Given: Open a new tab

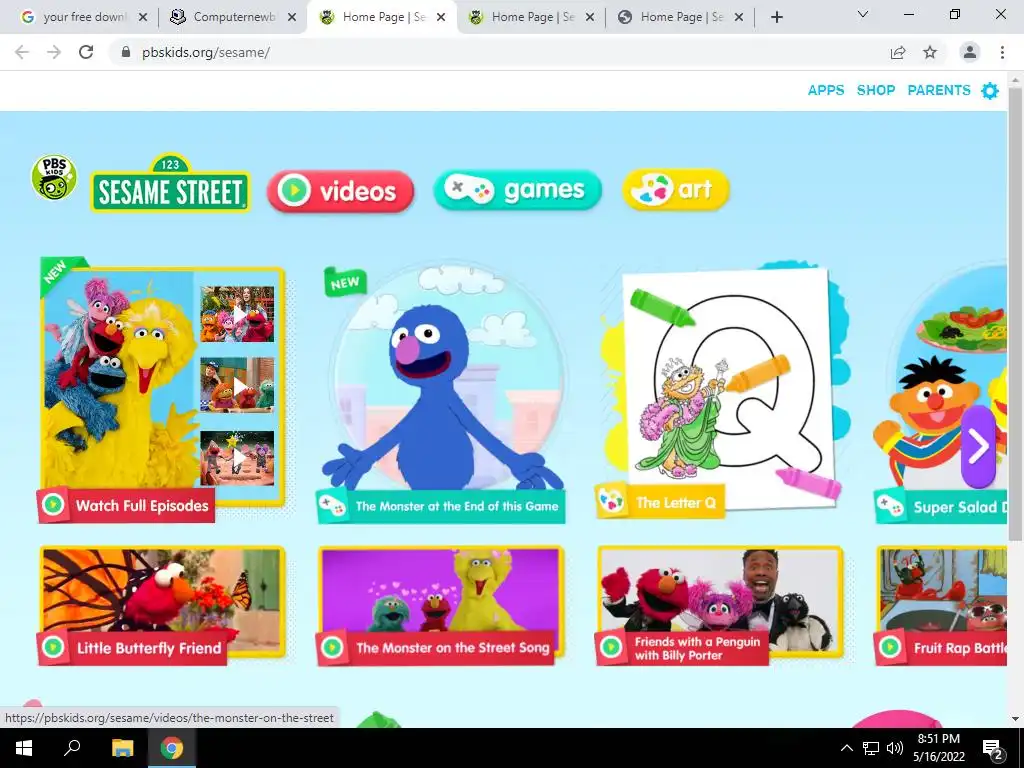Looking at the screenshot, I should click(776, 18).
